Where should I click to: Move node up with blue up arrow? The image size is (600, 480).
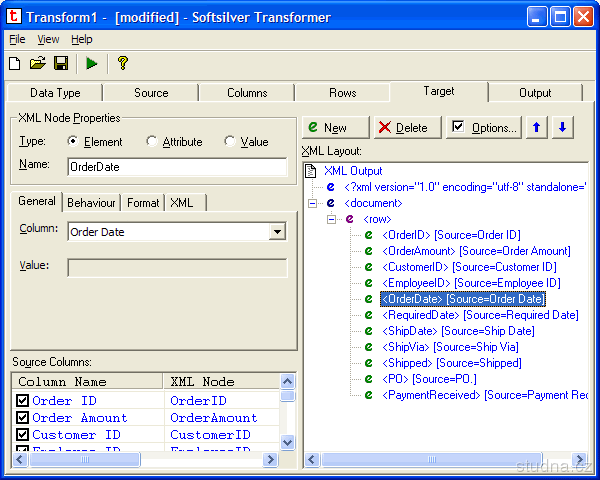pos(538,127)
